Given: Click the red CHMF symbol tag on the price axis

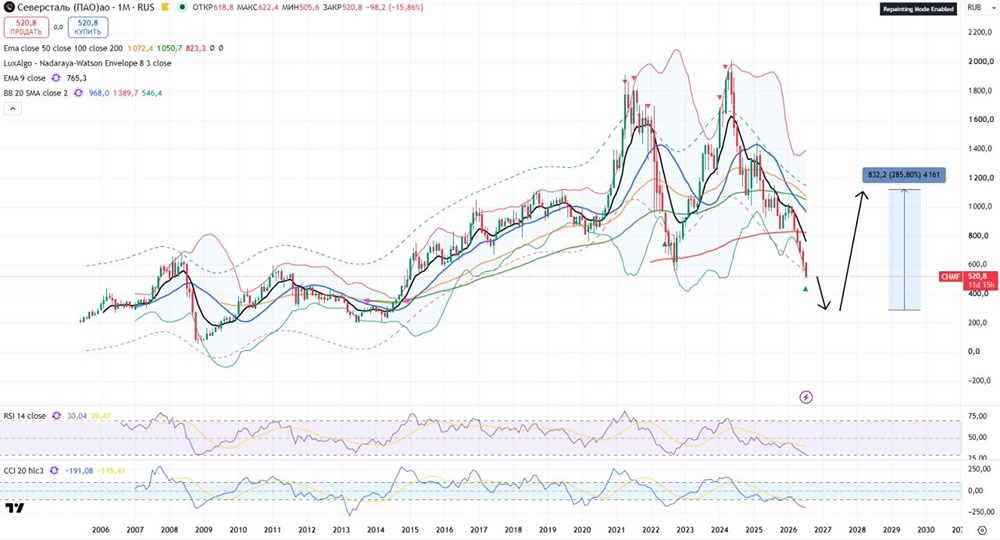Looking at the screenshot, I should coord(951,277).
